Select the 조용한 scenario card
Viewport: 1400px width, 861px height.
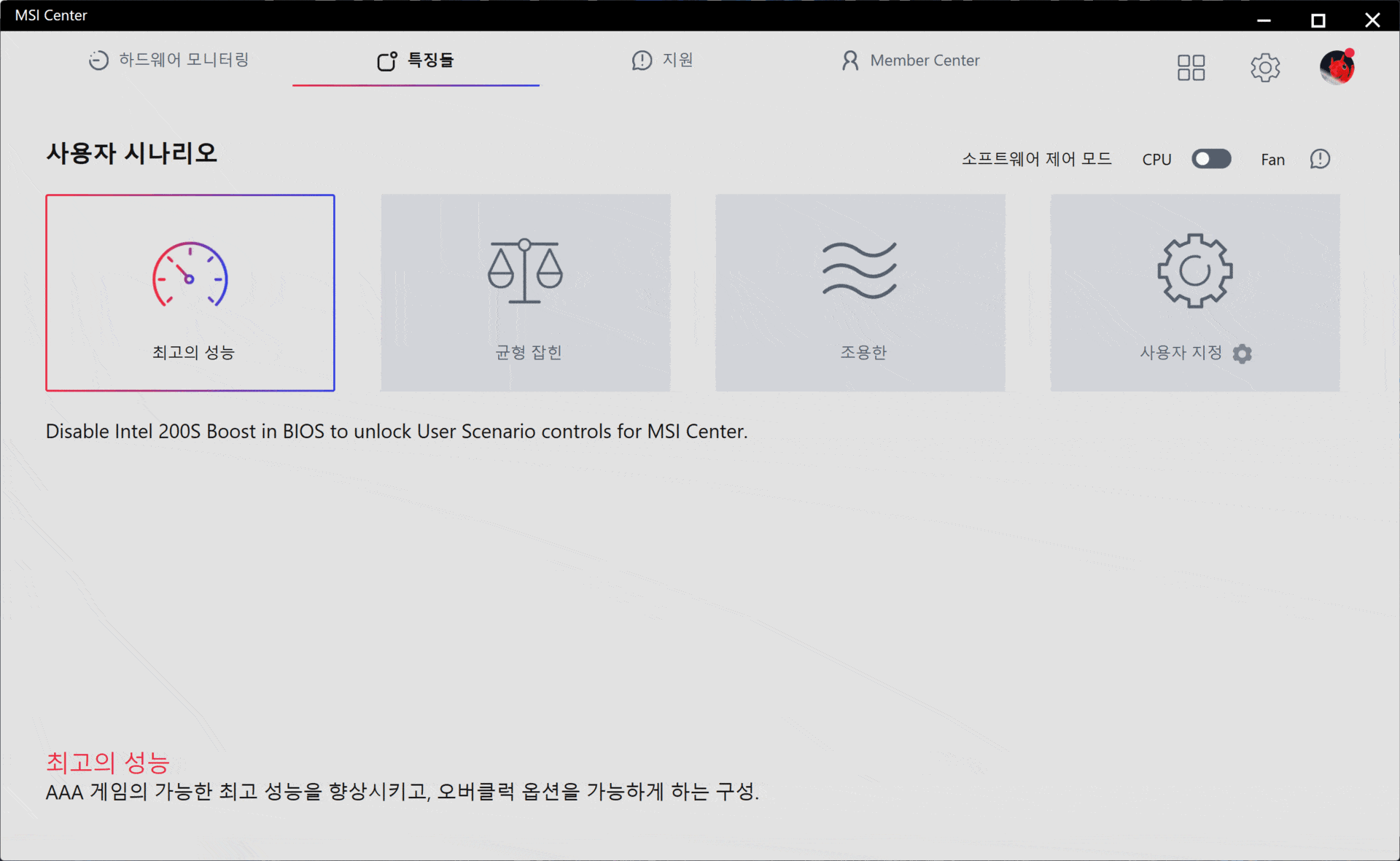[x=860, y=292]
